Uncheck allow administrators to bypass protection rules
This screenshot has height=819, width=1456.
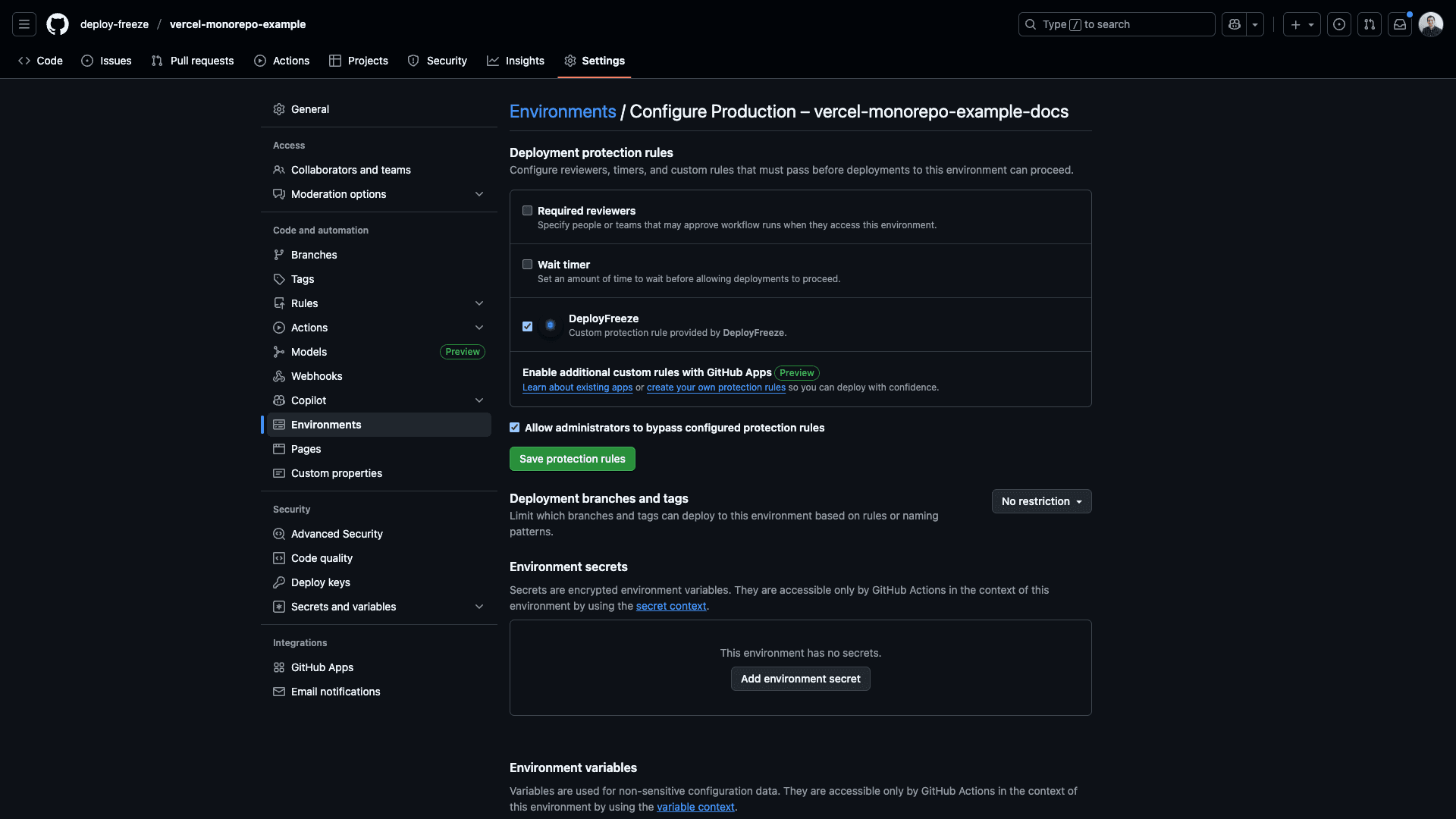click(x=515, y=428)
